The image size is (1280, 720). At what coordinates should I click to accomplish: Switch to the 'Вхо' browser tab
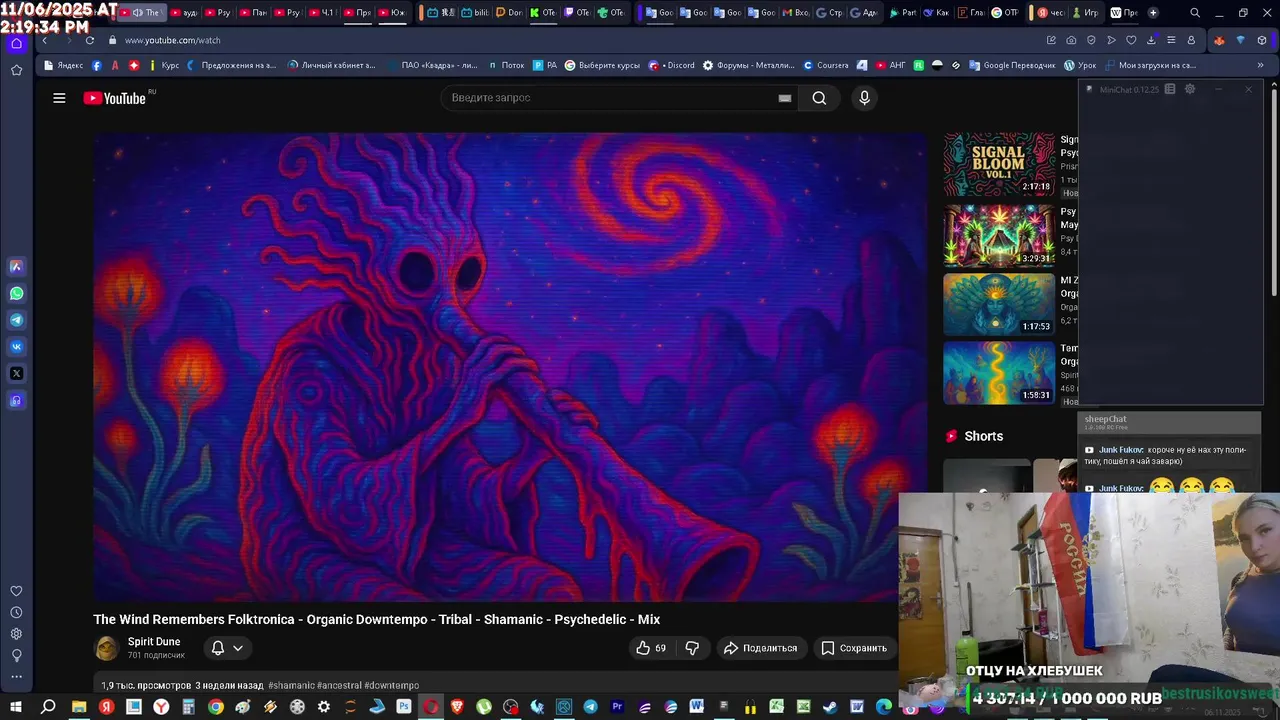point(794,13)
